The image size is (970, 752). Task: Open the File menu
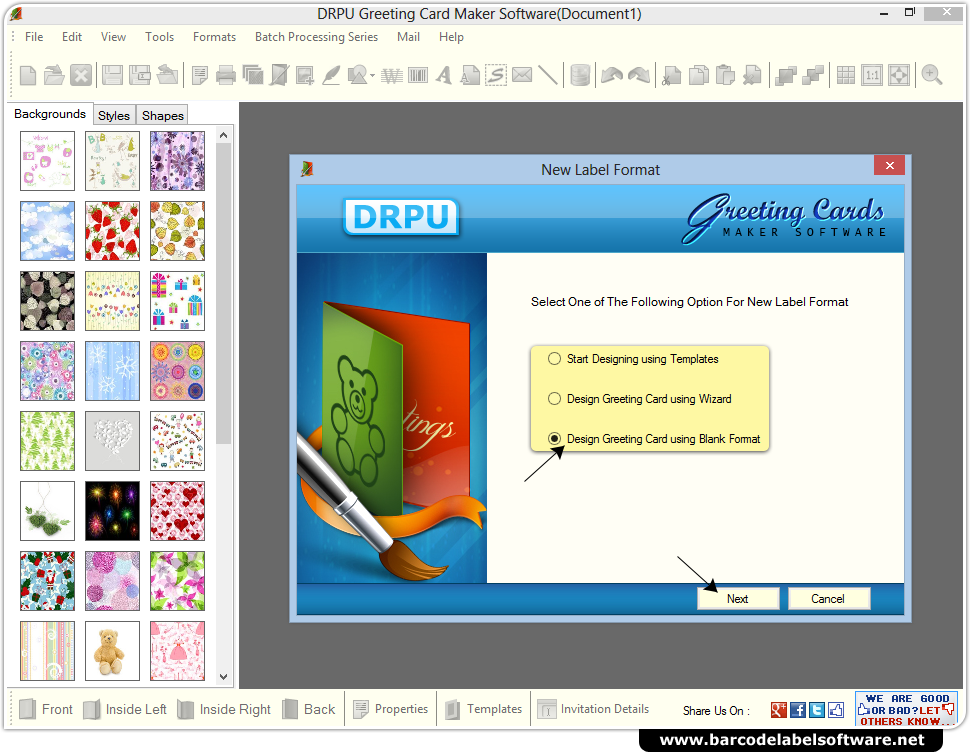point(34,37)
